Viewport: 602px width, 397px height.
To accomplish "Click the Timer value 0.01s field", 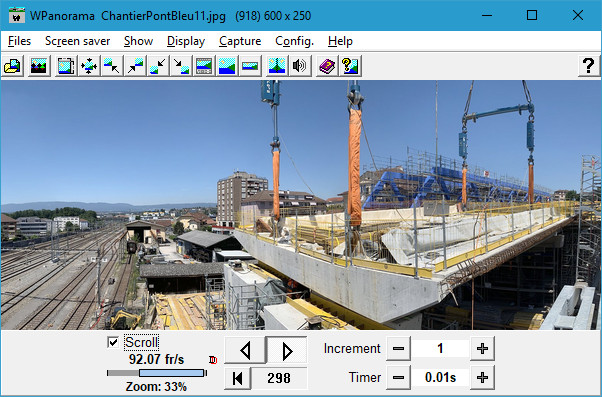I will point(440,377).
